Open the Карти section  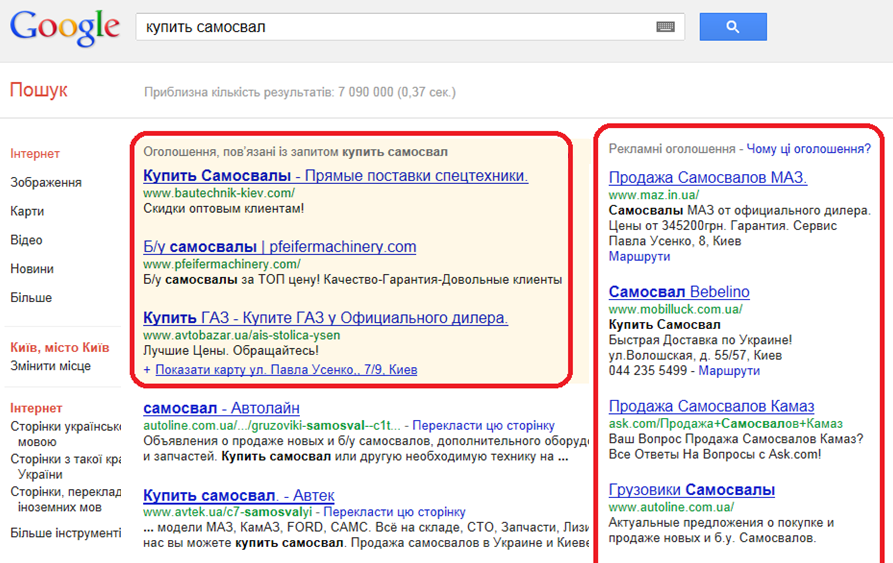click(x=27, y=211)
